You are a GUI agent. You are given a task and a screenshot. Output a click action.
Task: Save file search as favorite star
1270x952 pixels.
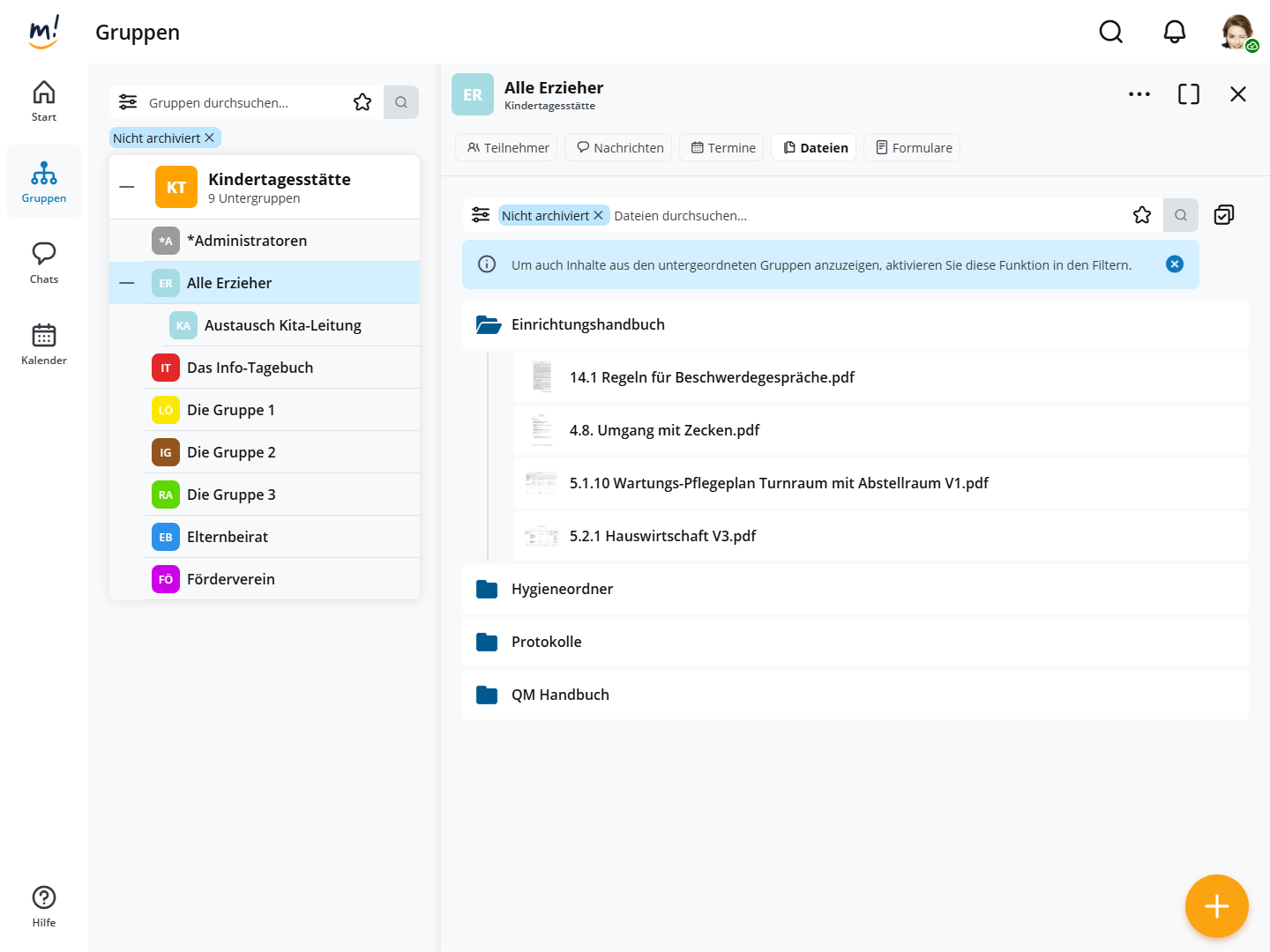(x=1142, y=215)
